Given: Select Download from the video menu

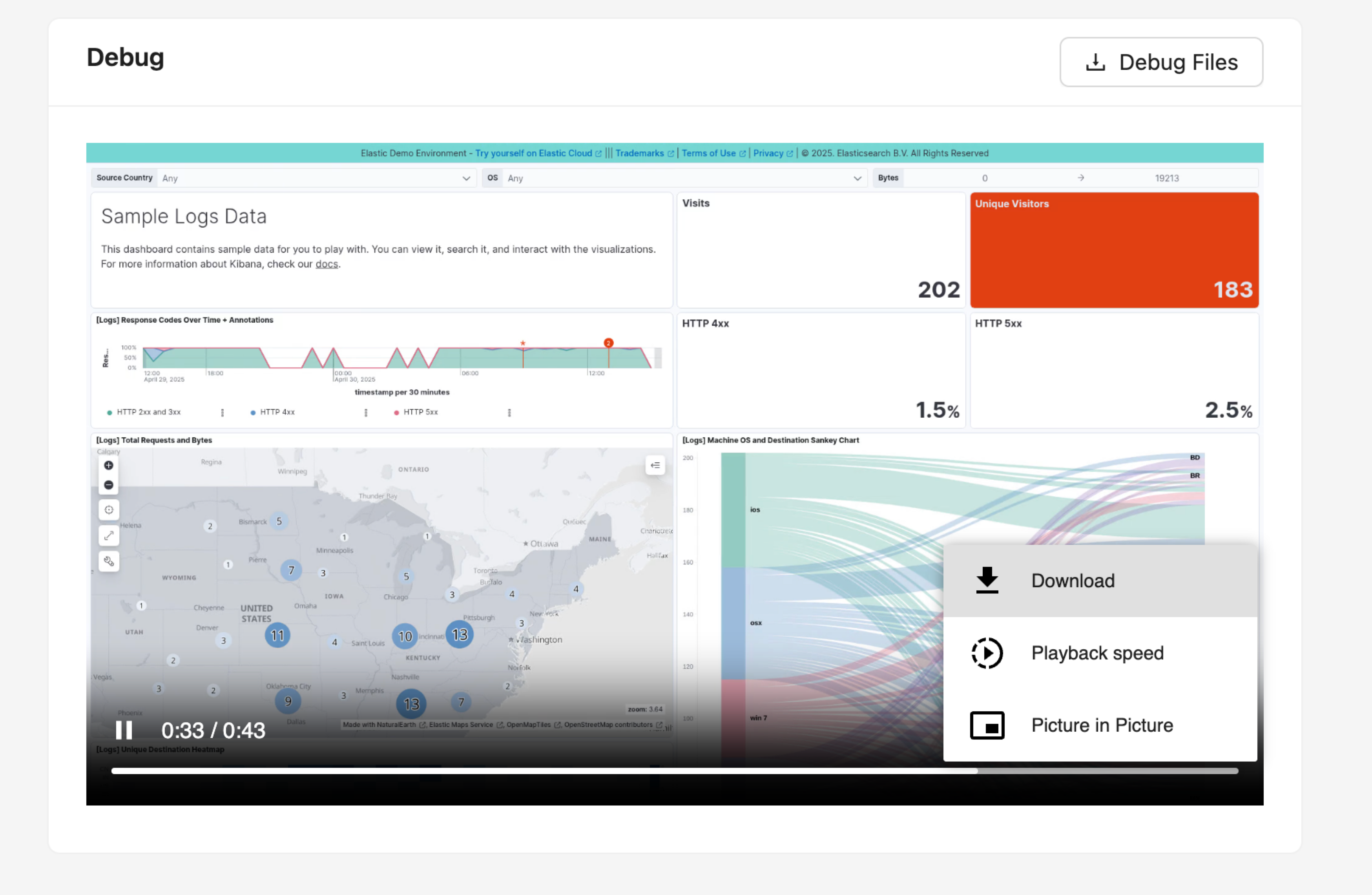Looking at the screenshot, I should pos(1072,581).
